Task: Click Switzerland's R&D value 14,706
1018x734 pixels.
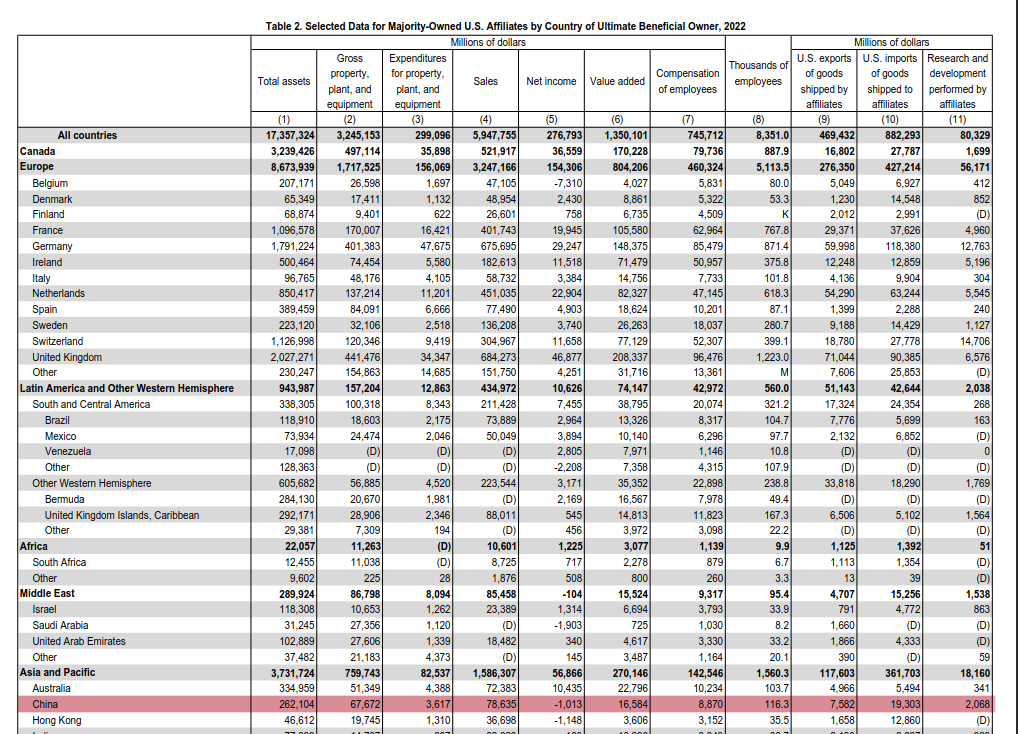Action: (x=975, y=341)
